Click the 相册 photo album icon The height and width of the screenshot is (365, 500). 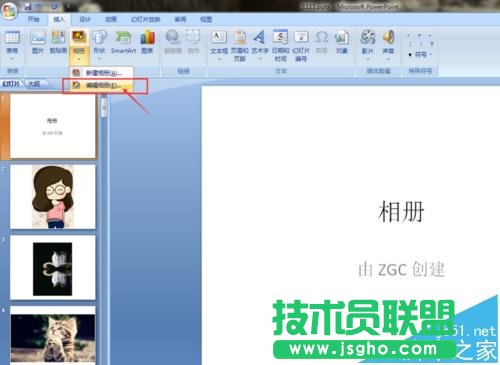click(79, 38)
